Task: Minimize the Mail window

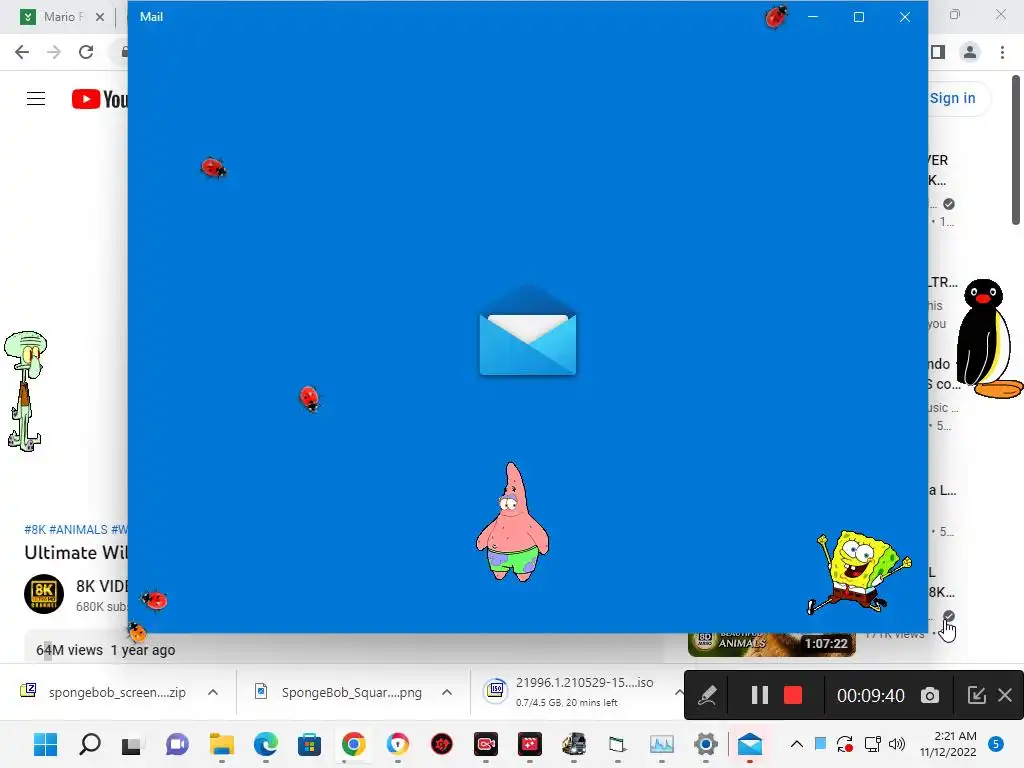Action: [813, 17]
